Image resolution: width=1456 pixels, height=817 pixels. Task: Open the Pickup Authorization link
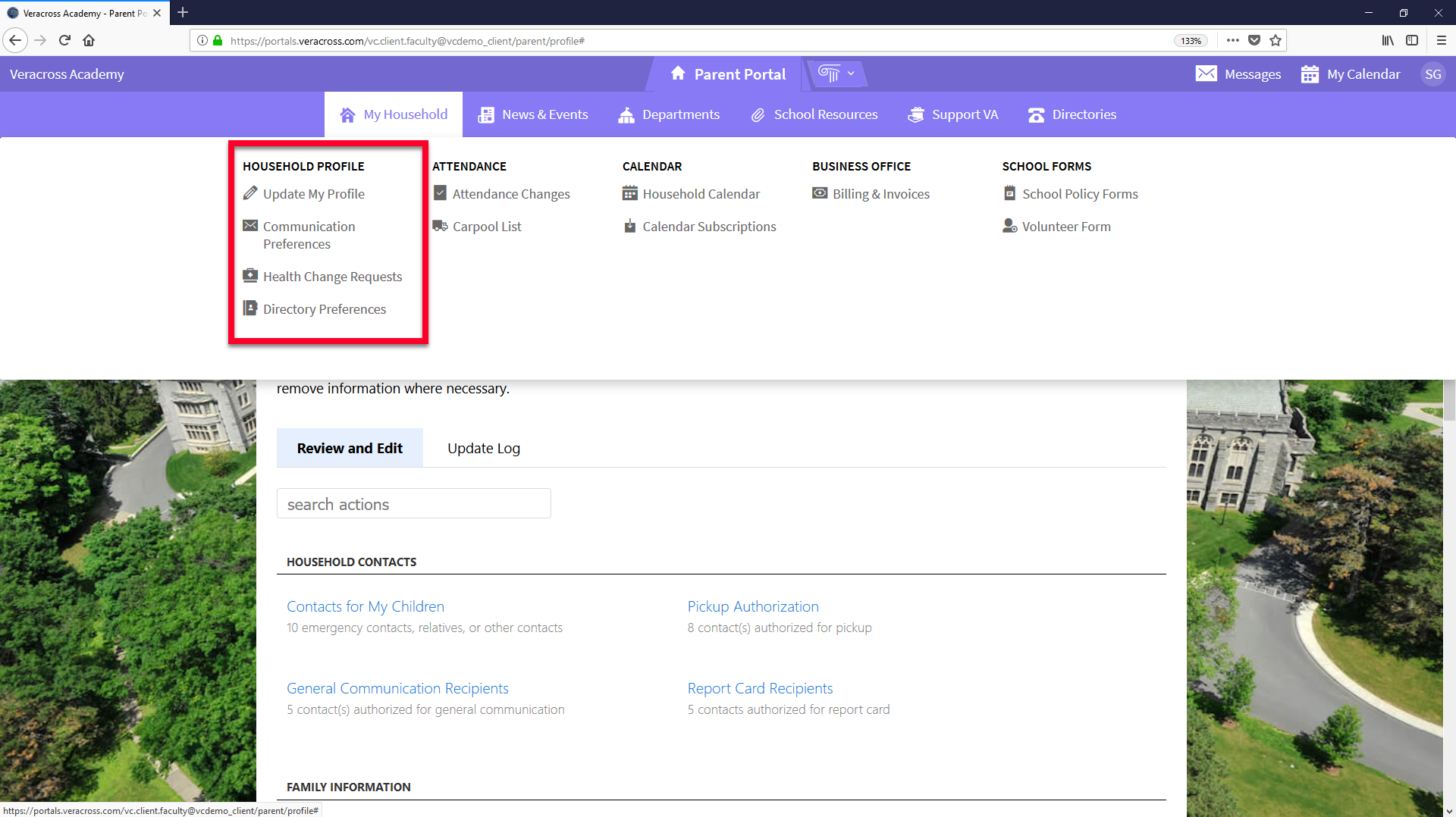(752, 606)
